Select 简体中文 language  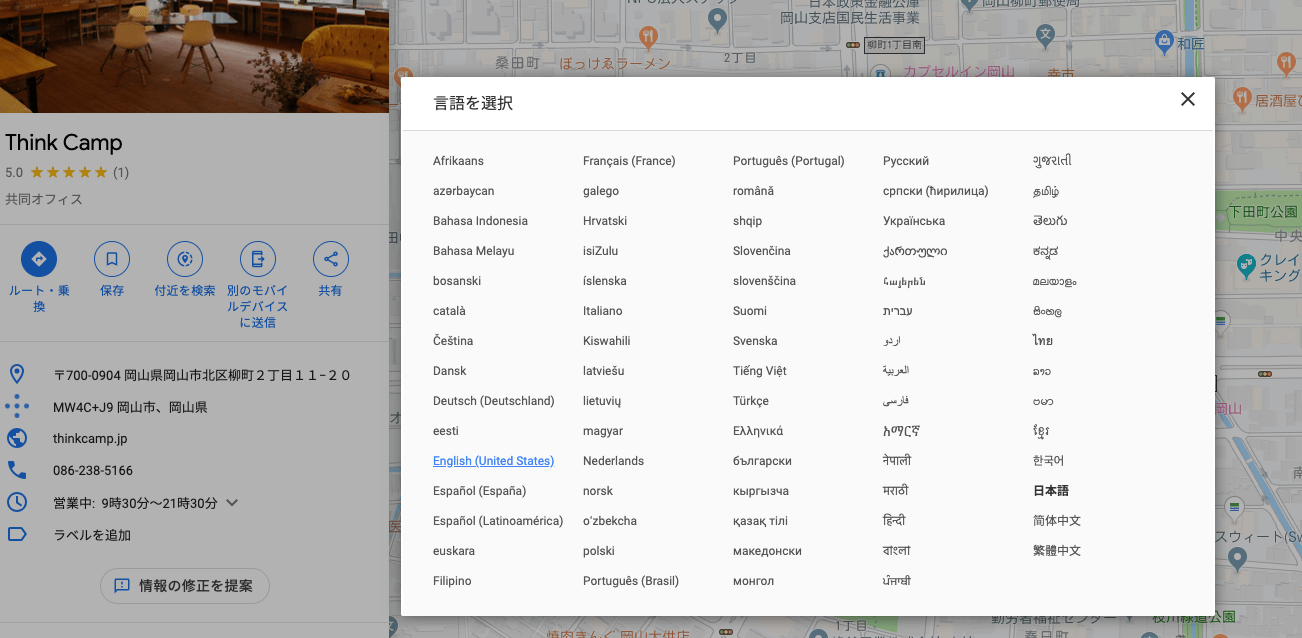(x=1057, y=521)
